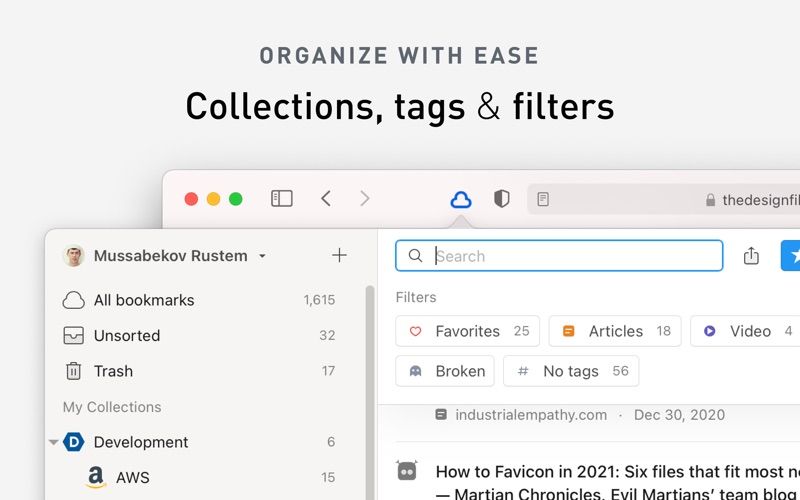Click the purple play Video icon

pyautogui.click(x=709, y=331)
